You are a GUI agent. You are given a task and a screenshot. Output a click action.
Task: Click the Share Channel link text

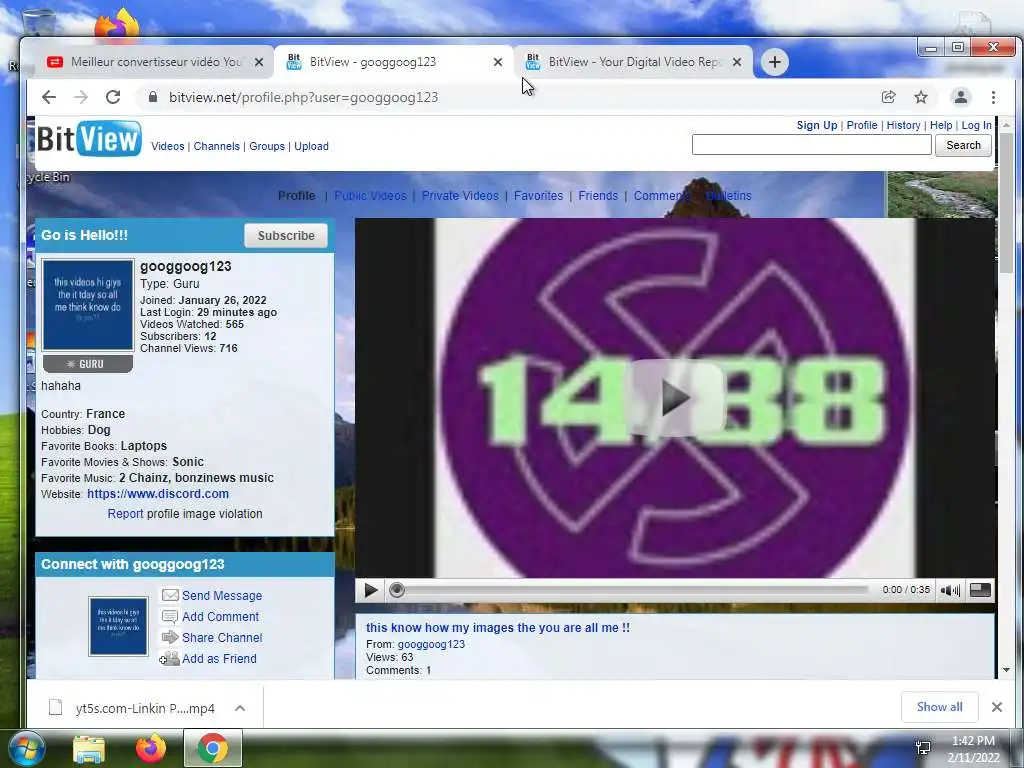tap(222, 637)
